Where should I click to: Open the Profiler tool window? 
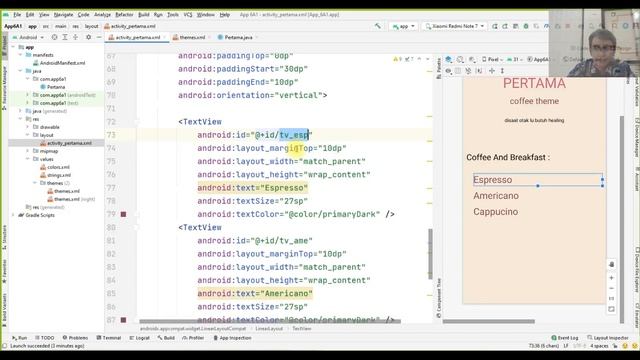pyautogui.click(x=193, y=338)
